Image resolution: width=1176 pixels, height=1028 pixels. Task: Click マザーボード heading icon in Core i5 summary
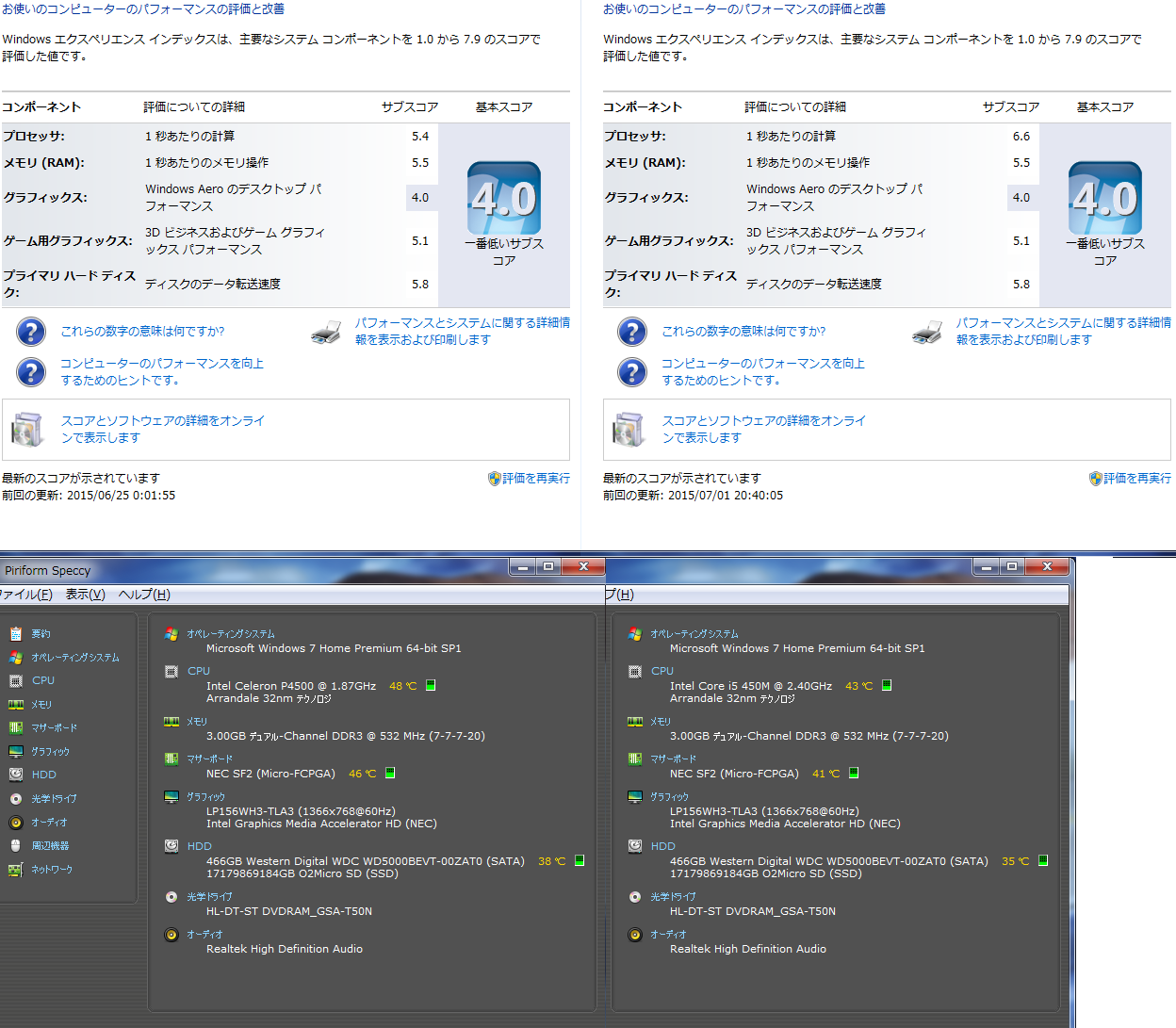tap(635, 759)
